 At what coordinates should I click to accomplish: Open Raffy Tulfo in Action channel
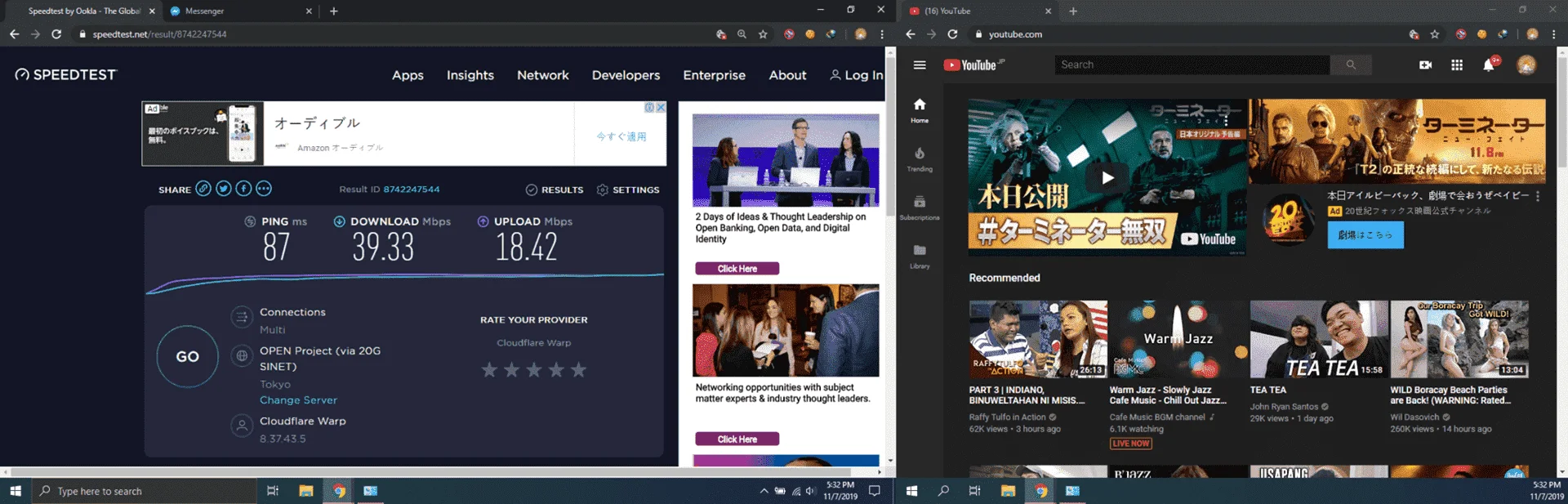pos(1007,417)
